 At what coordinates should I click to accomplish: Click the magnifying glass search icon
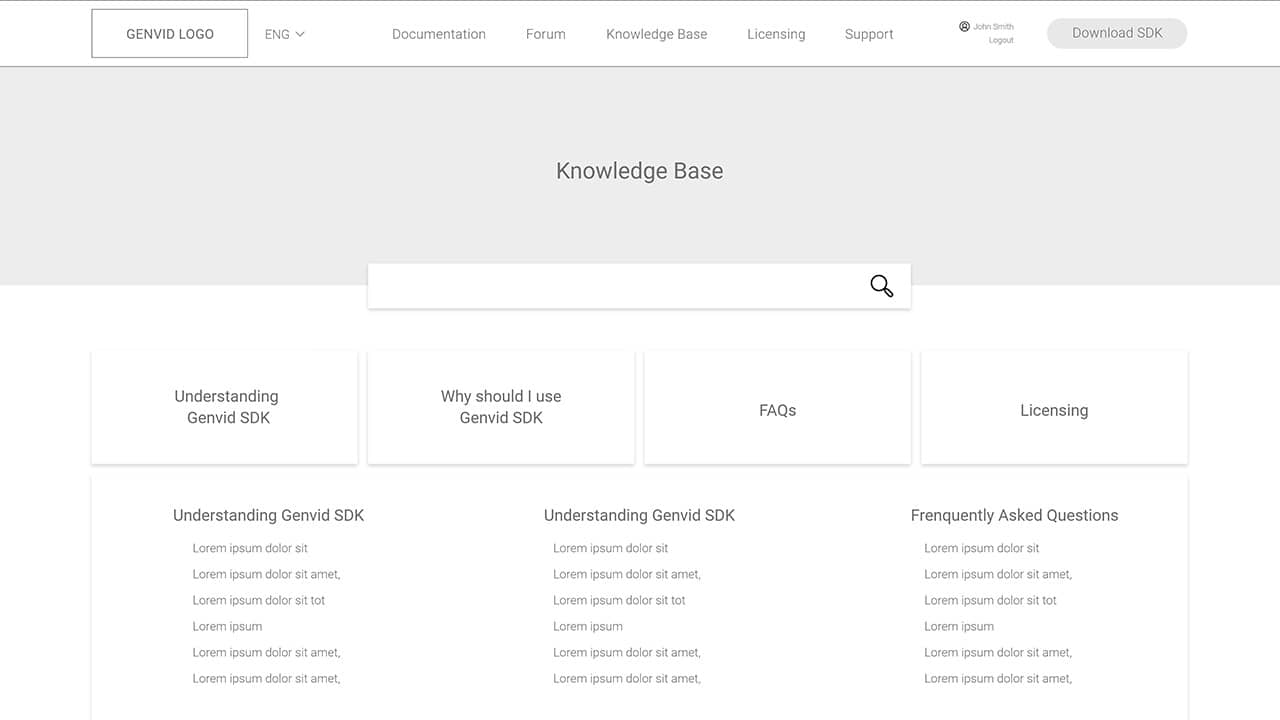pos(881,286)
